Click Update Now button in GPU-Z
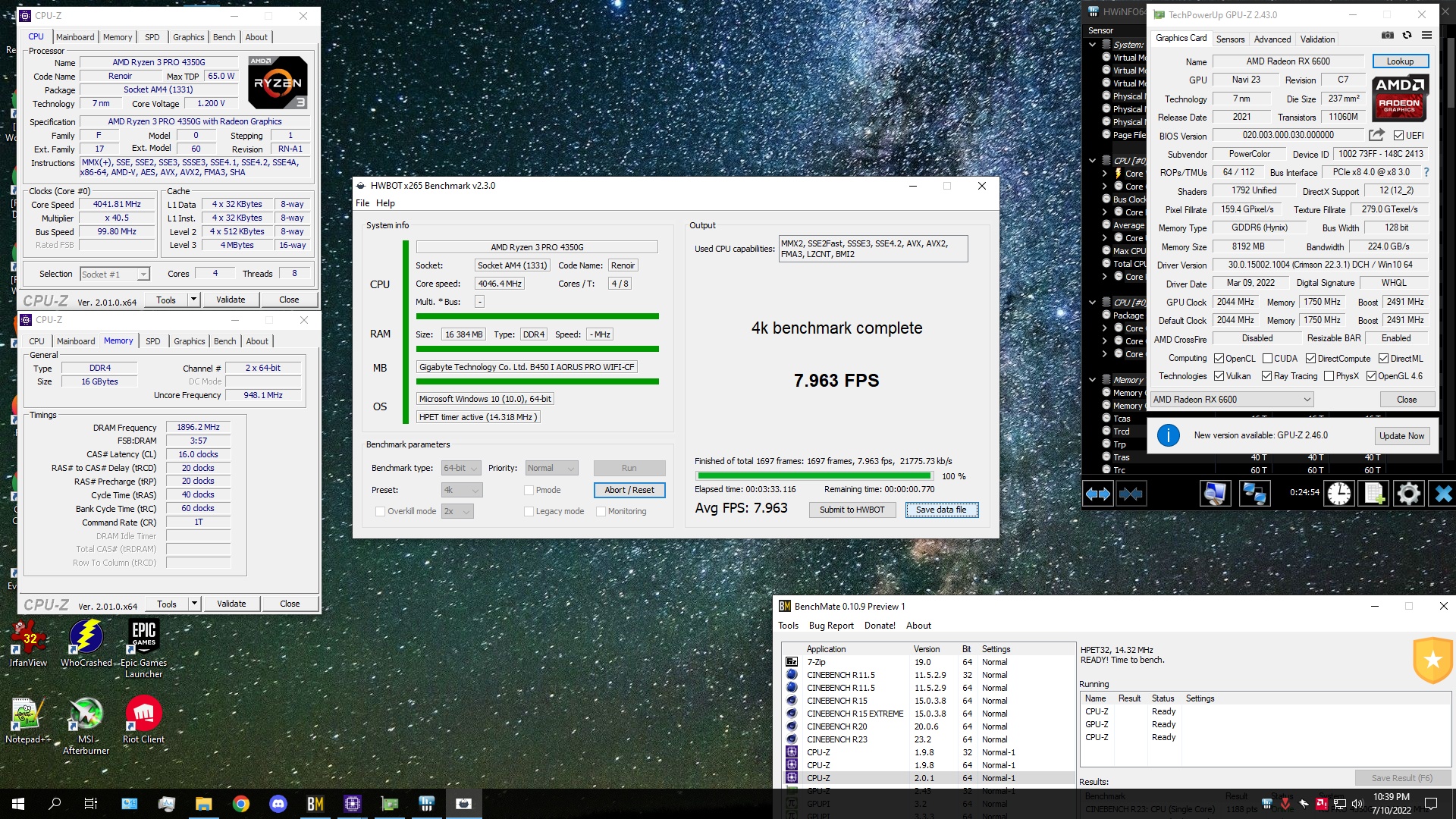 1401,436
